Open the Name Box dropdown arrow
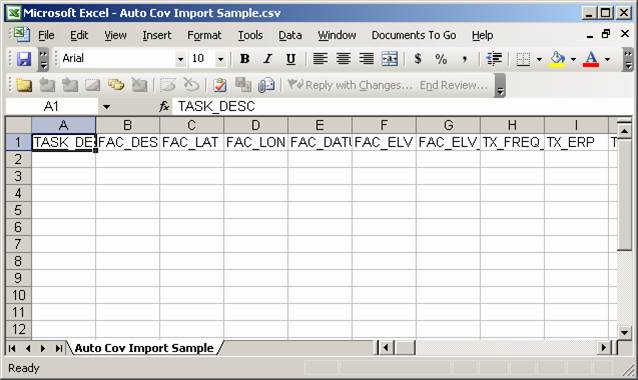 tap(106, 107)
